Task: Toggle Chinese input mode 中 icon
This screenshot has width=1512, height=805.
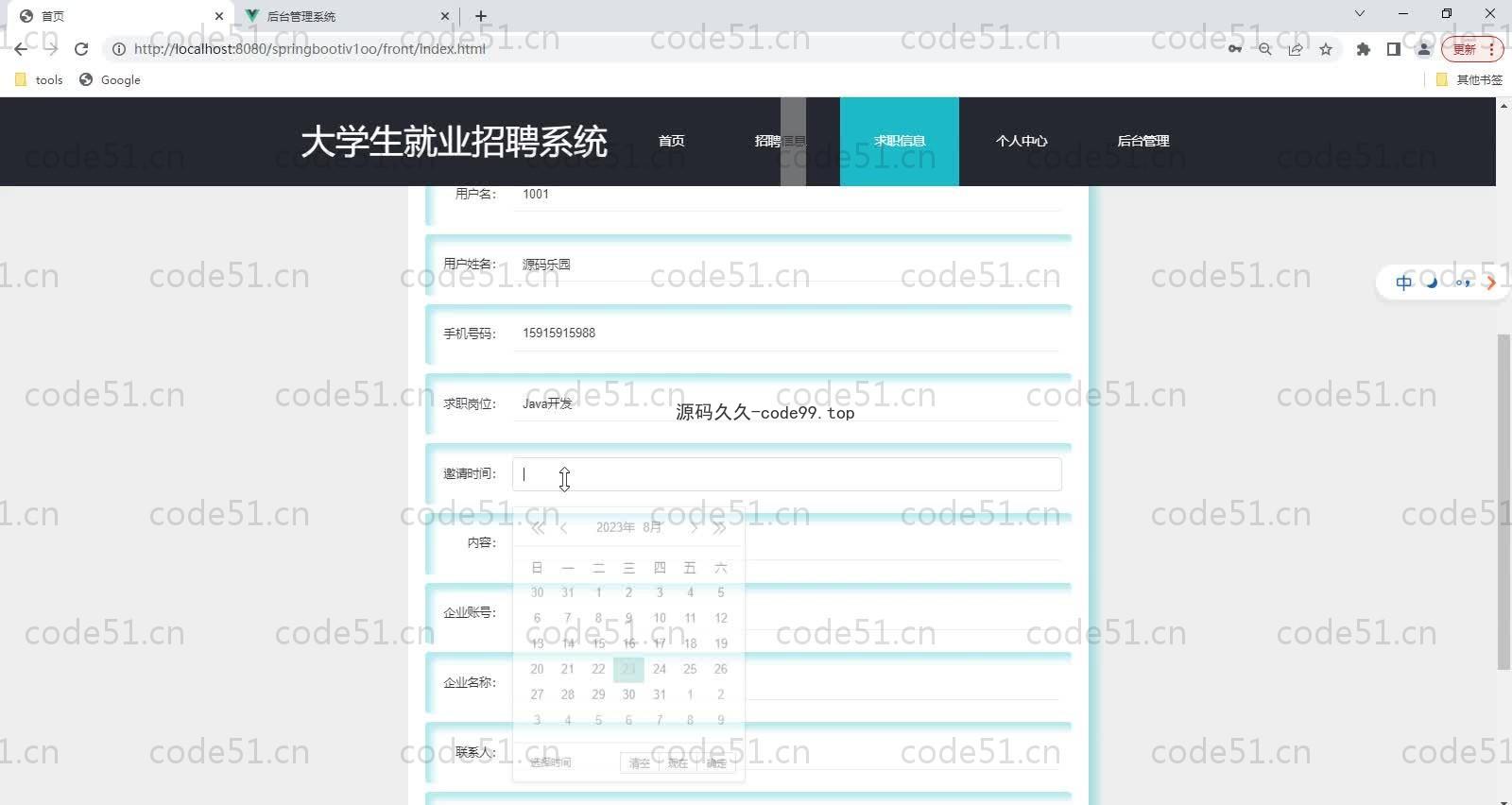Action: tap(1403, 283)
